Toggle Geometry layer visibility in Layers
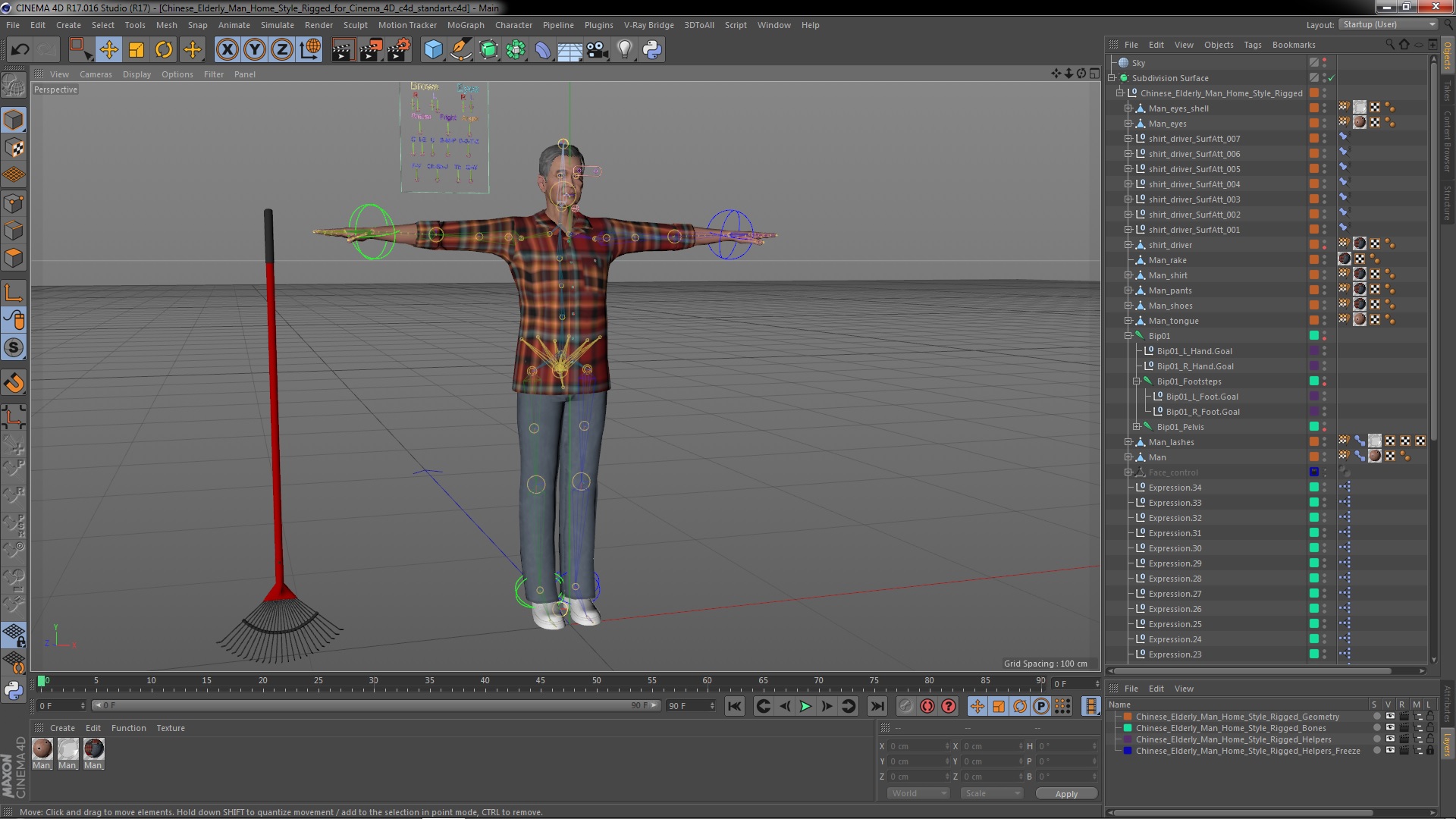This screenshot has width=1456, height=819. [x=1389, y=716]
